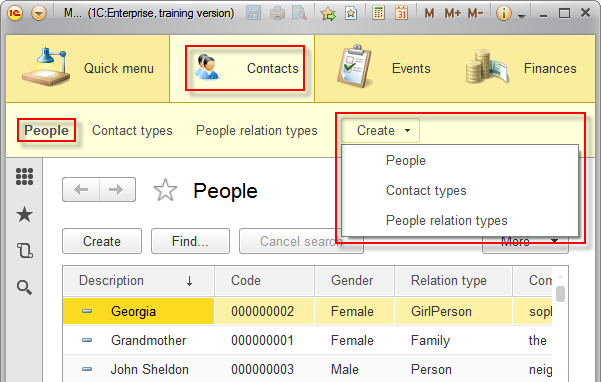Click the Code column header
Screen dimensions: 601x382
(x=264, y=280)
